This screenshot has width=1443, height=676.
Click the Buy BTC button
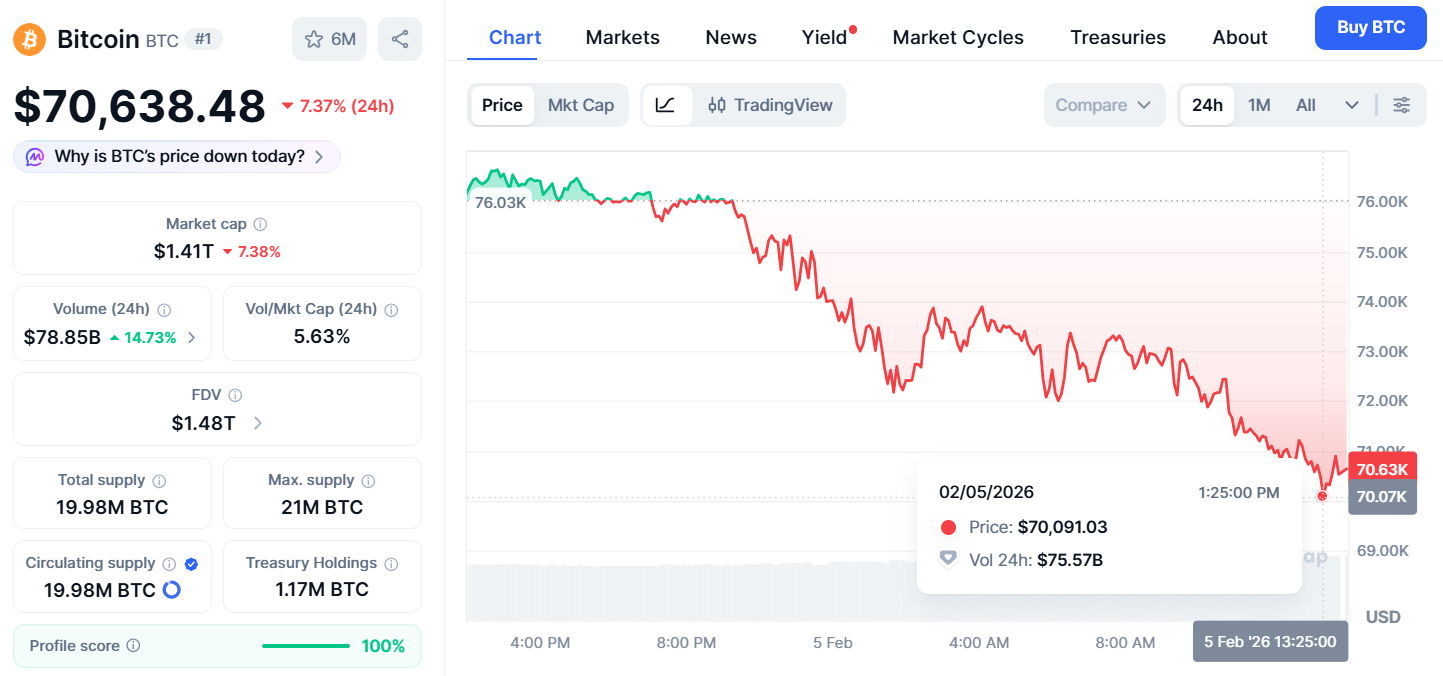pos(1371,27)
